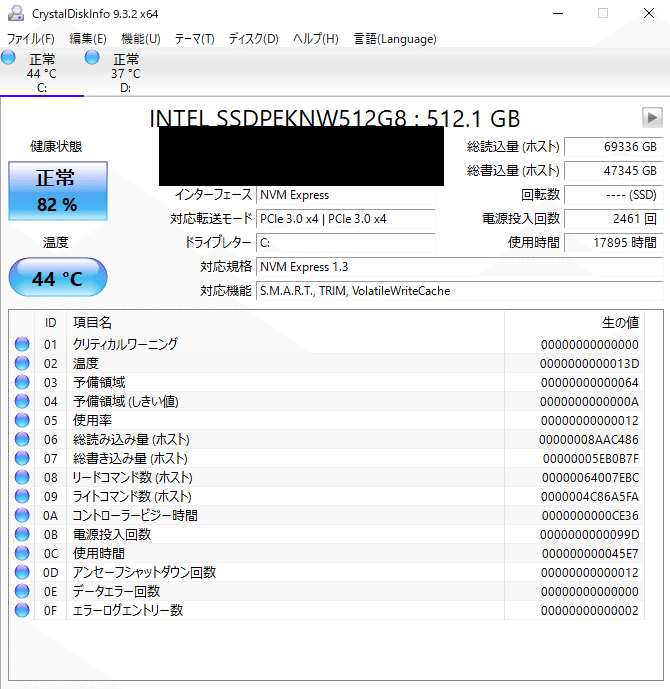Screen dimensions: 670x689
Task: Click status orb for データエラー回数 row
Action: pos(22,591)
